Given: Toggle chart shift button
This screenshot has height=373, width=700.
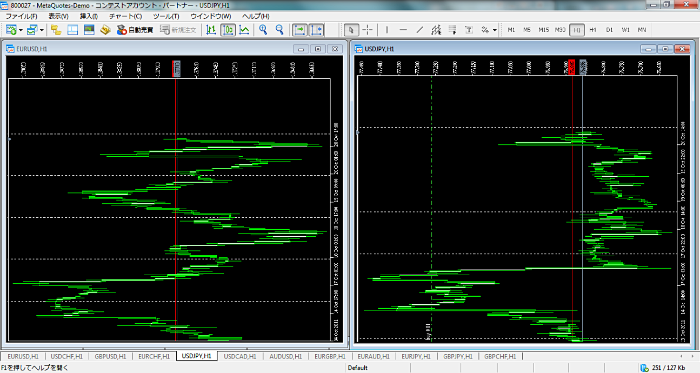Looking at the screenshot, I should 317,30.
